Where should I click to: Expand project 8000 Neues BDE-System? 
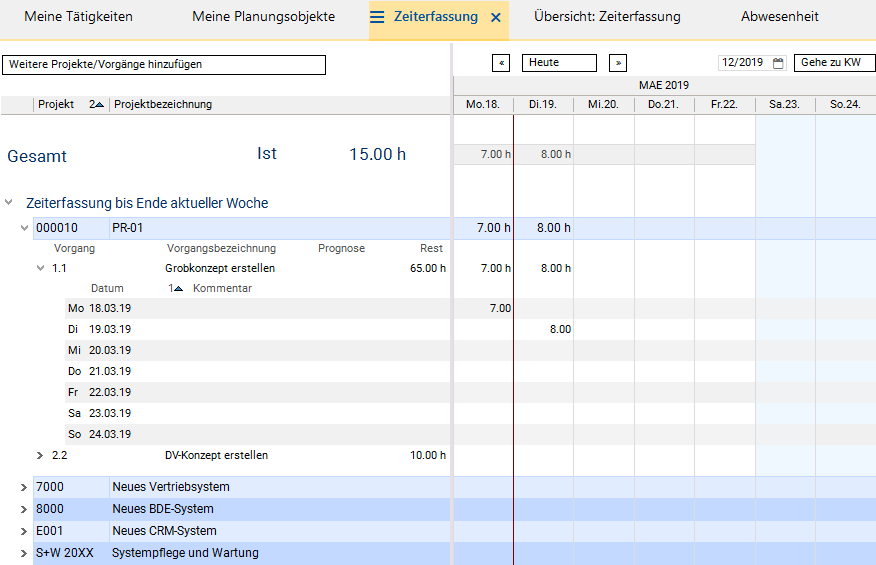coord(24,509)
